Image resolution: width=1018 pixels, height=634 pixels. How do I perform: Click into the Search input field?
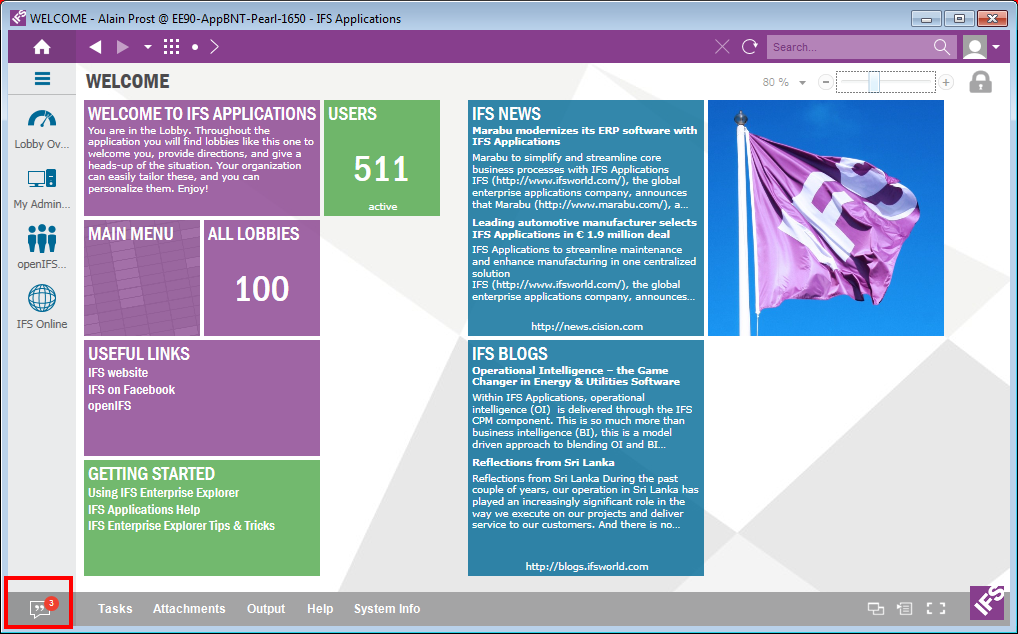click(x=850, y=47)
